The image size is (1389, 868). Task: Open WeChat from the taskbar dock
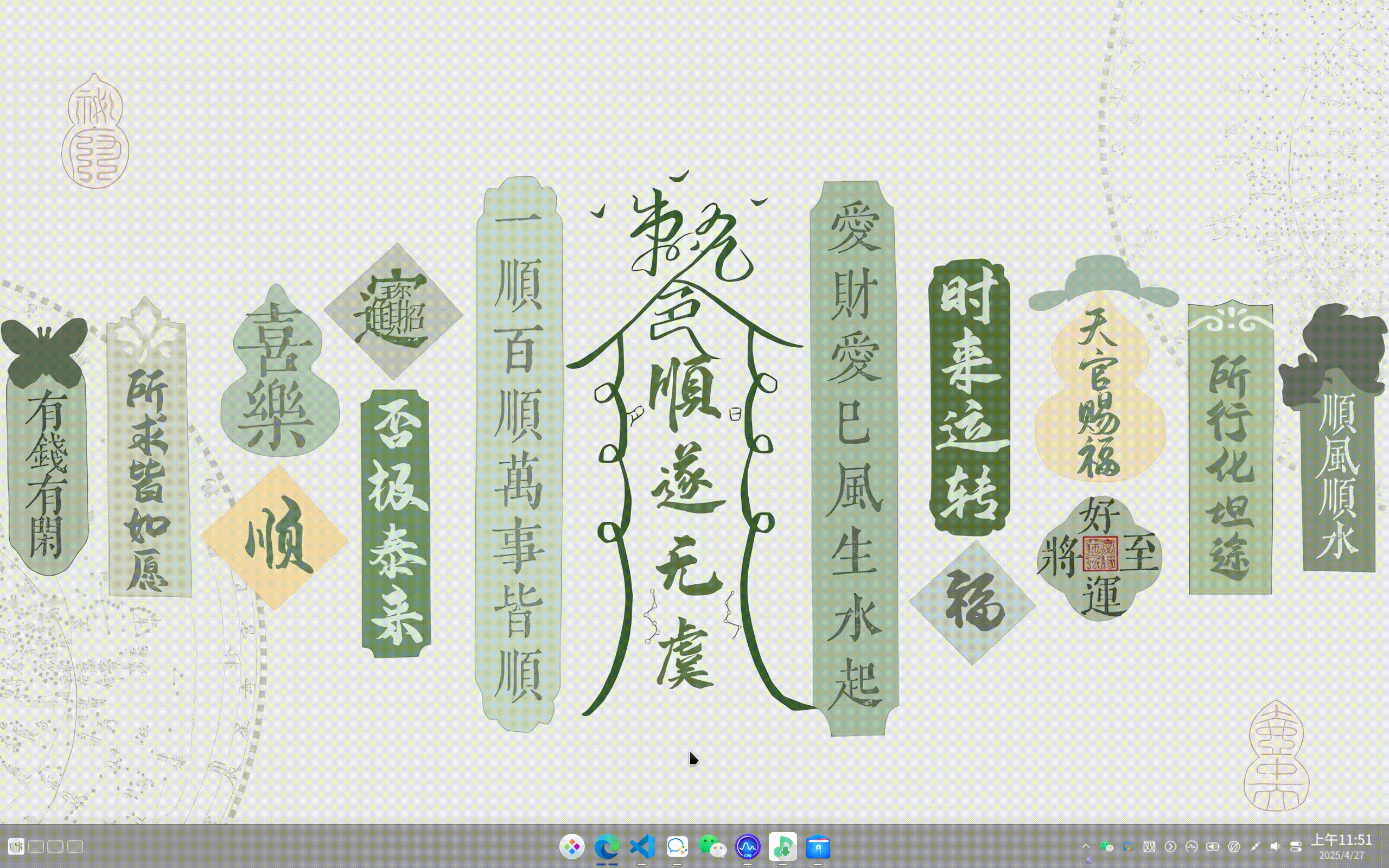[712, 846]
